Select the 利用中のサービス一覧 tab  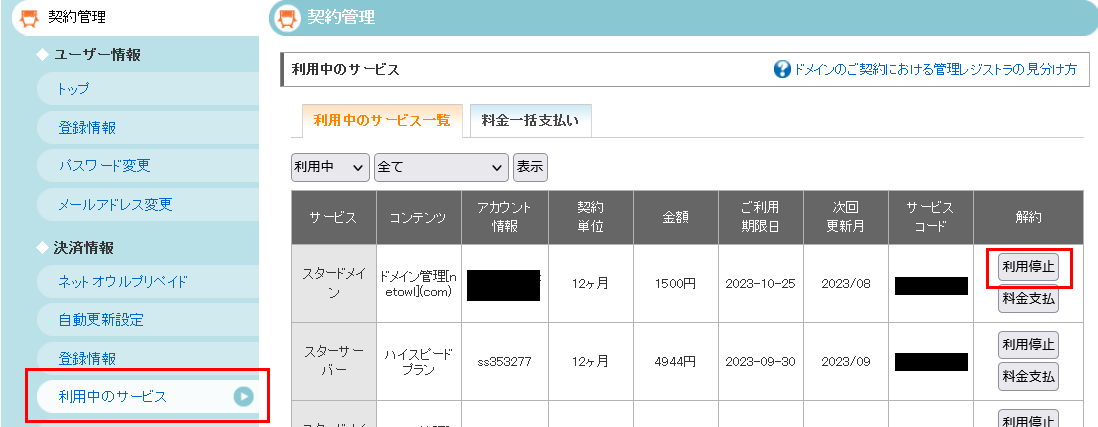coord(381,121)
